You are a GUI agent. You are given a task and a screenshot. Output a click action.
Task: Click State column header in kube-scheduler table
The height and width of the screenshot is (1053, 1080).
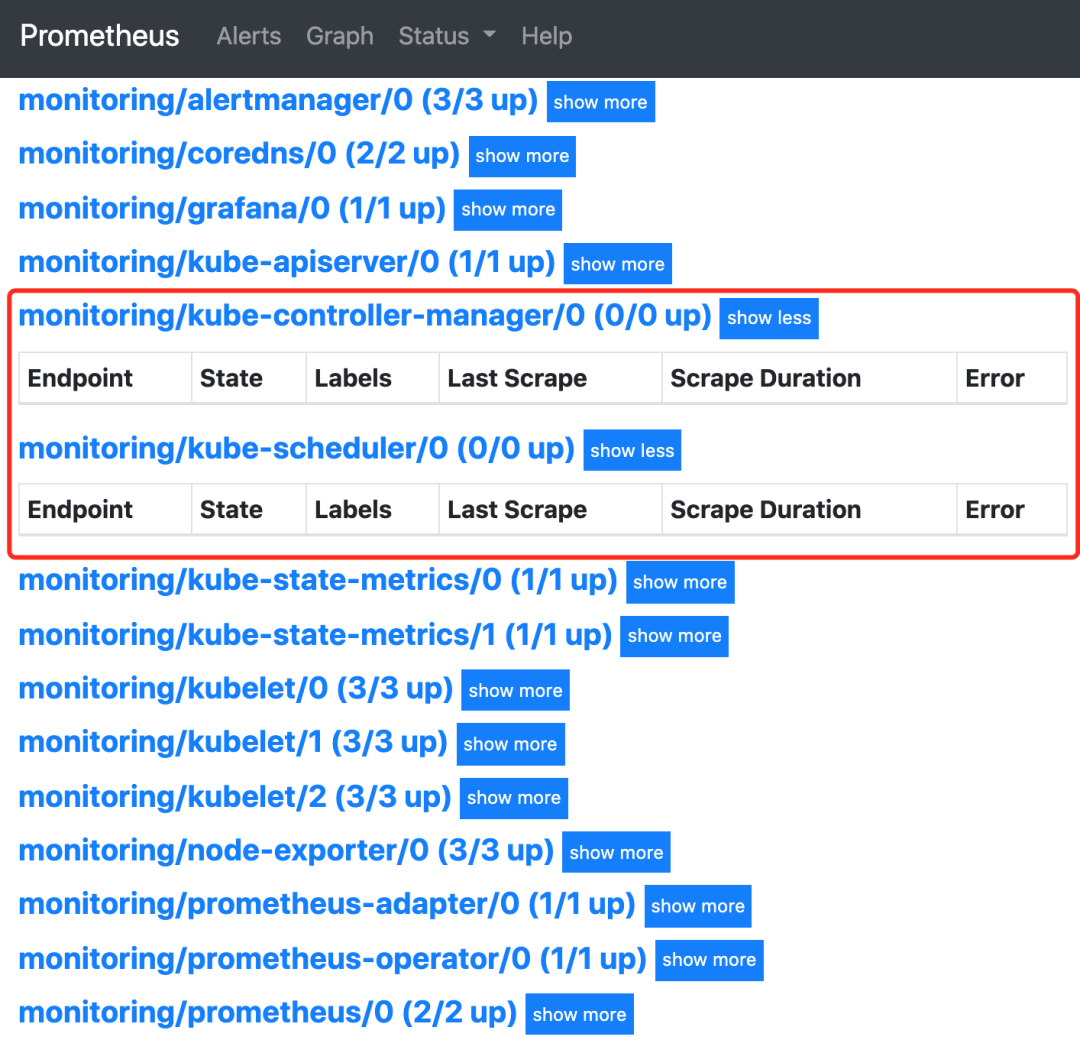[249, 510]
